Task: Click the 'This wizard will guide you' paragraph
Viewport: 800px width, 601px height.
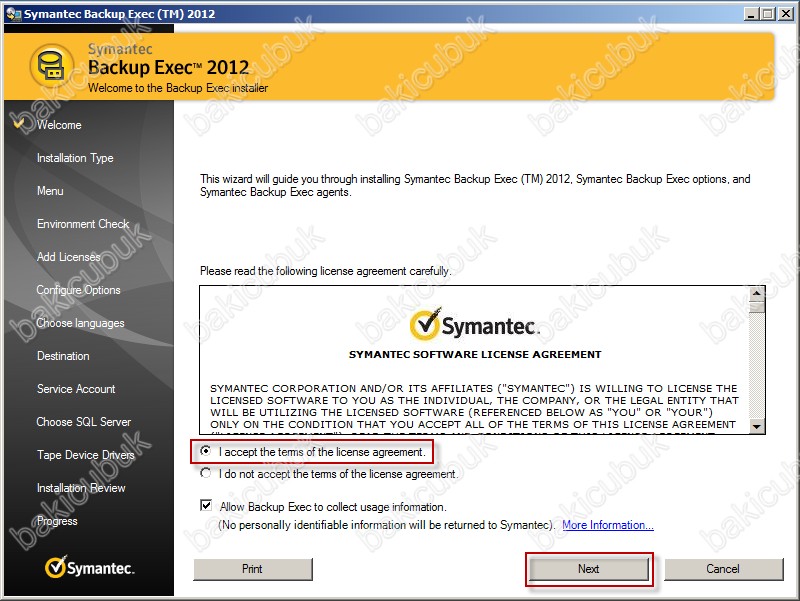Action: tap(475, 185)
